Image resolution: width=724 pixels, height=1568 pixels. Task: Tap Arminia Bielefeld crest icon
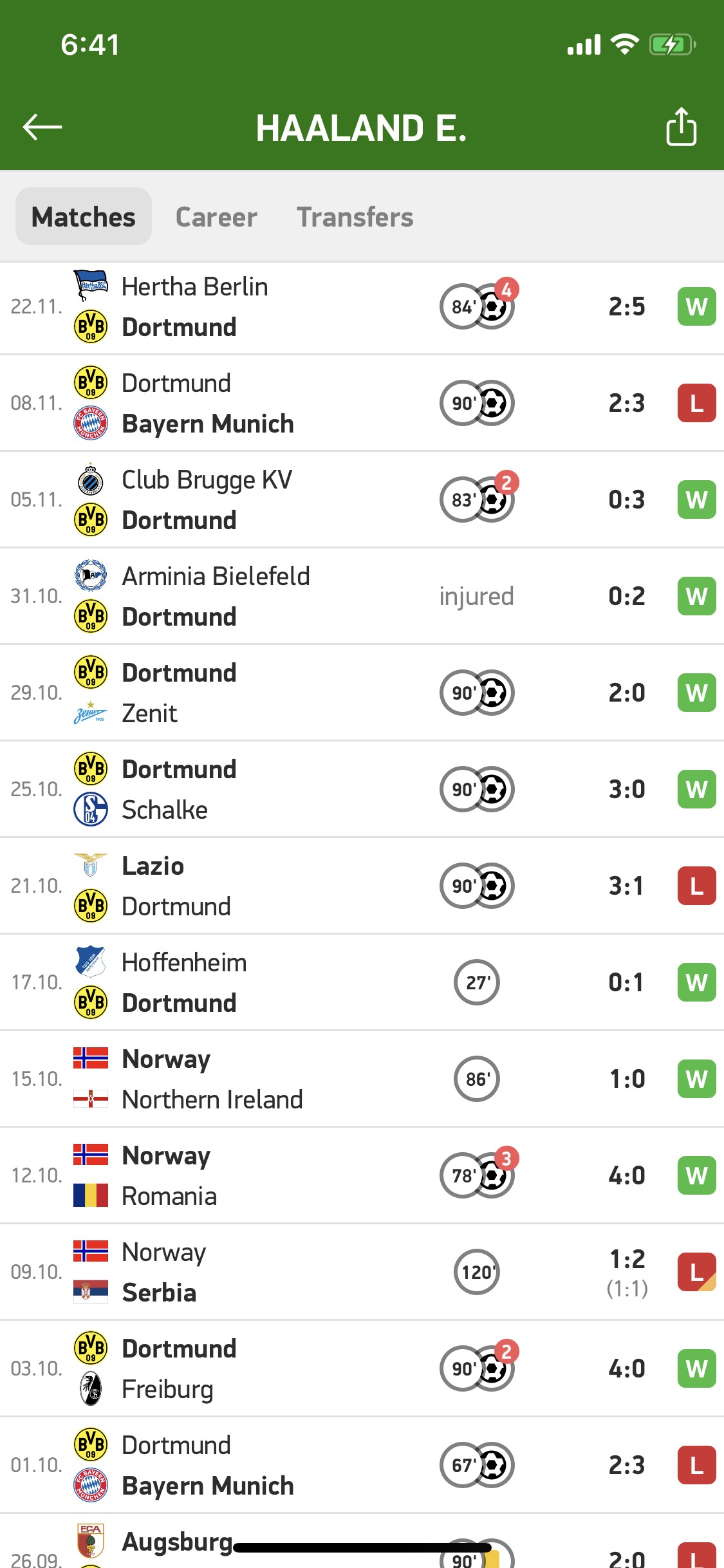[x=91, y=575]
